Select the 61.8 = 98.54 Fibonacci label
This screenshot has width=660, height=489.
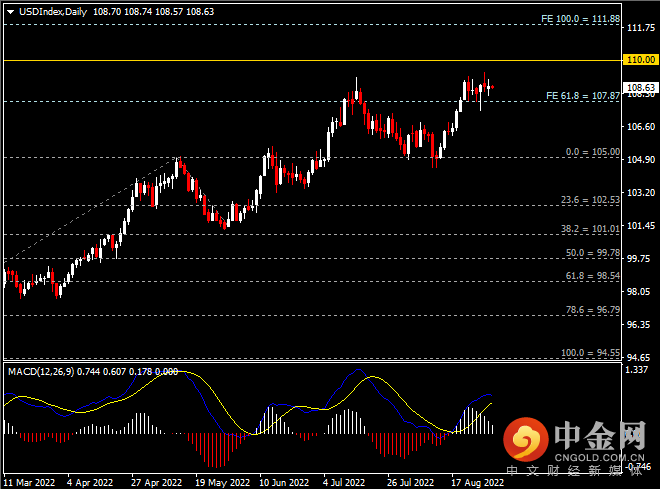(593, 276)
